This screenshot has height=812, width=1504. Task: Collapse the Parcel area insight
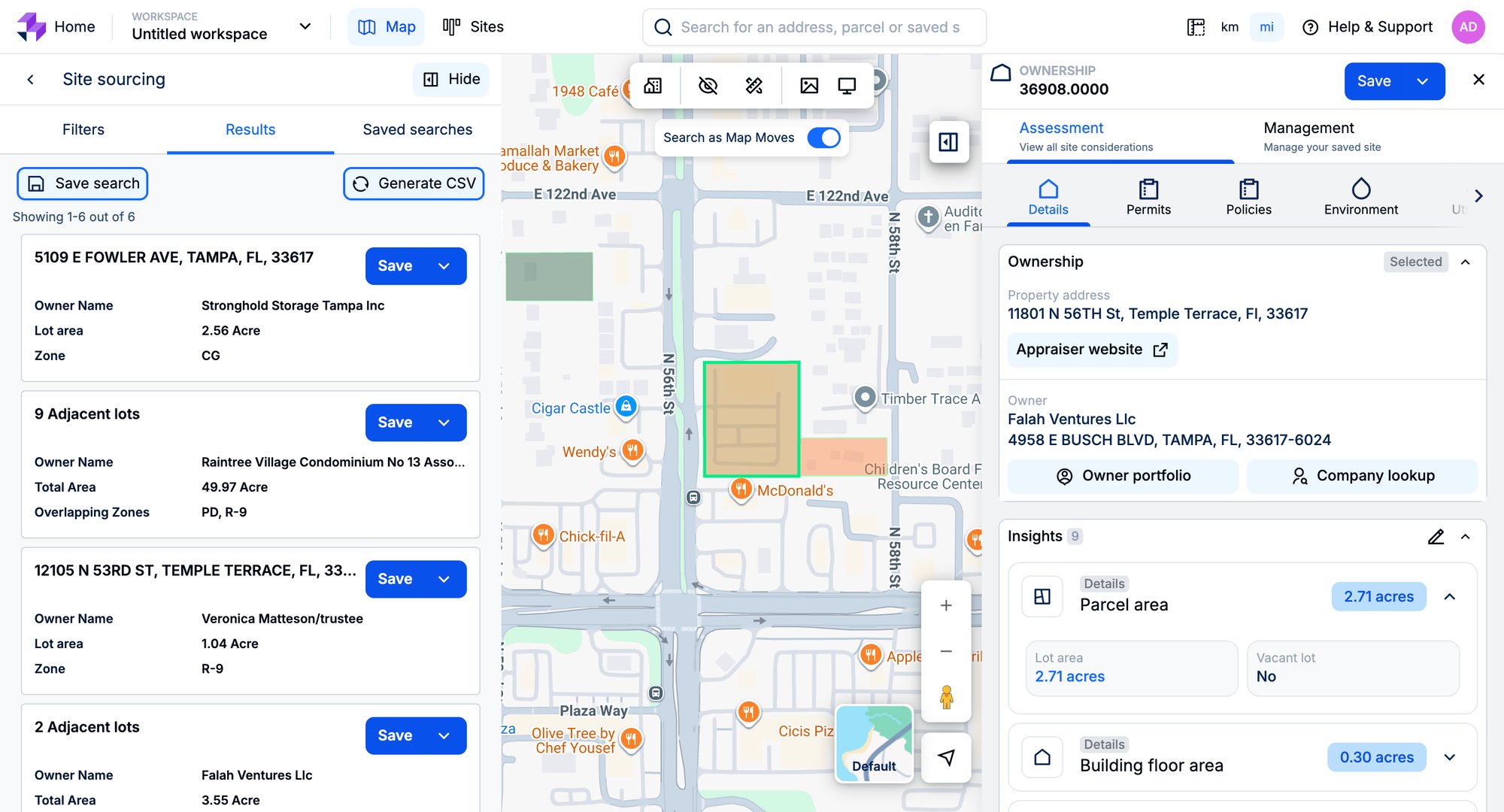[1450, 596]
